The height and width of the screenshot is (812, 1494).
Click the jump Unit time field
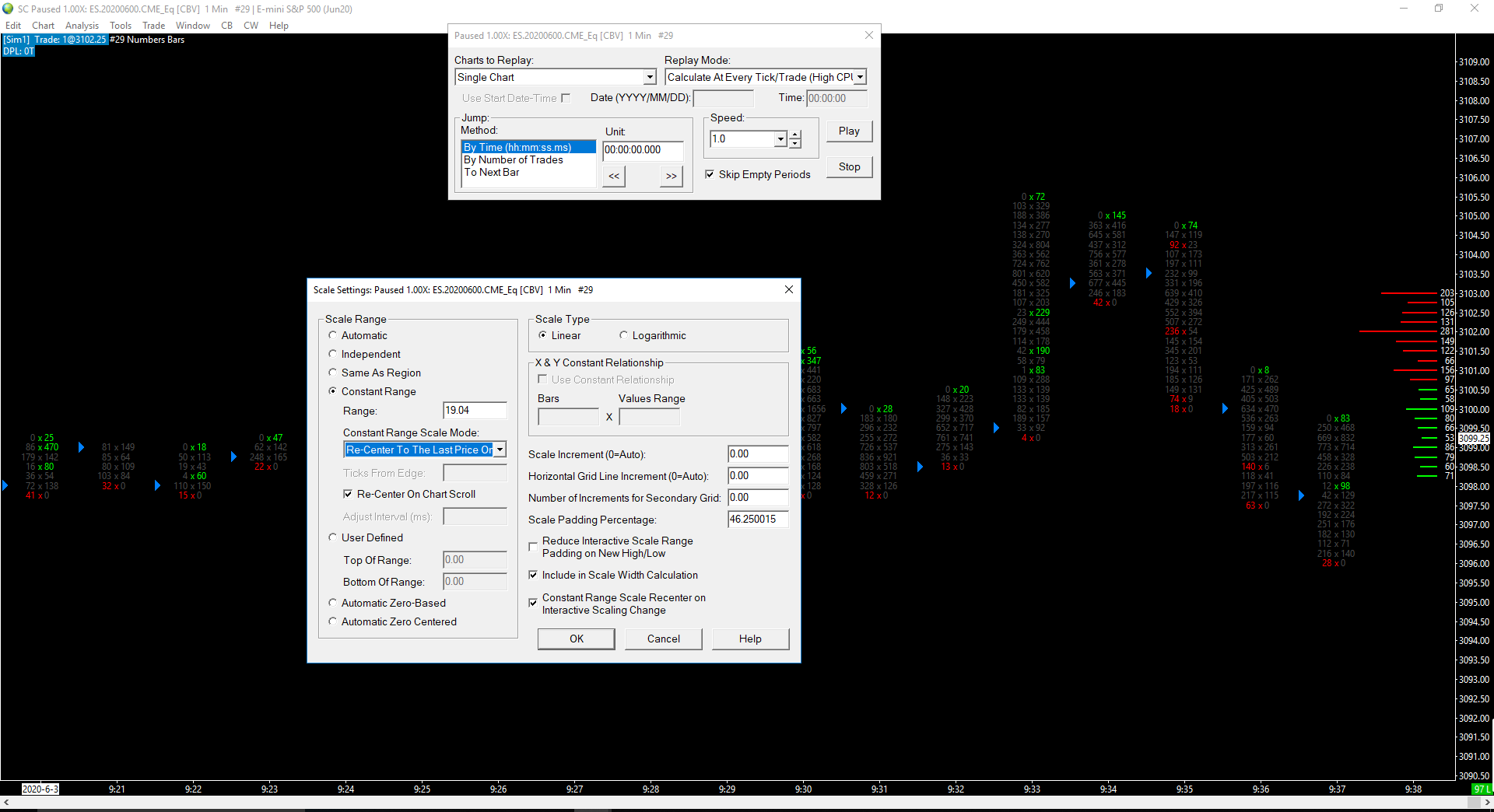[x=643, y=150]
